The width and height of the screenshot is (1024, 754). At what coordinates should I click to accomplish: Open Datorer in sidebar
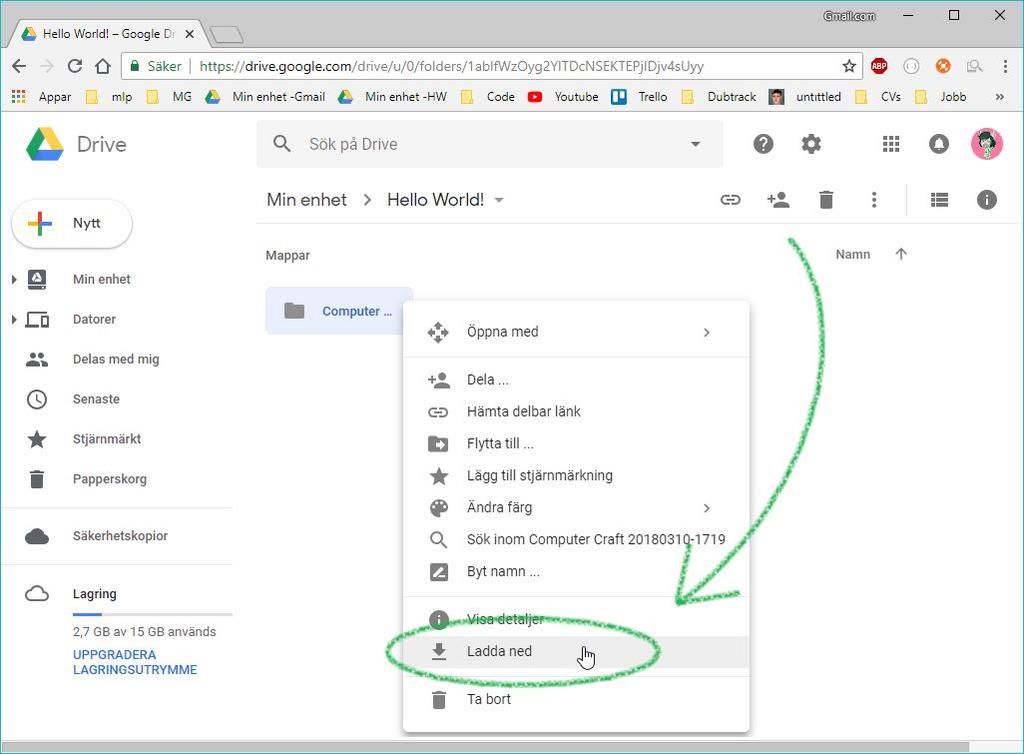[x=94, y=319]
